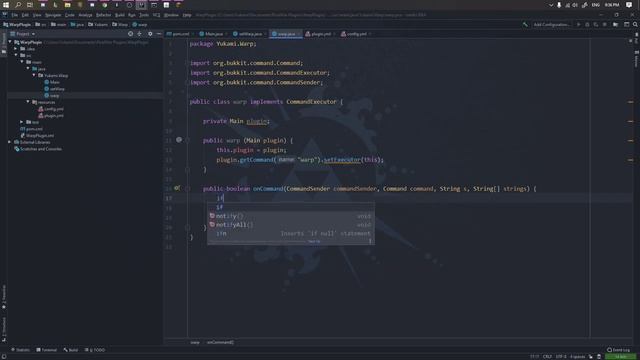This screenshot has height=360, width=640.
Task: Open plugin.yml in project tree
Action: click(x=51, y=116)
